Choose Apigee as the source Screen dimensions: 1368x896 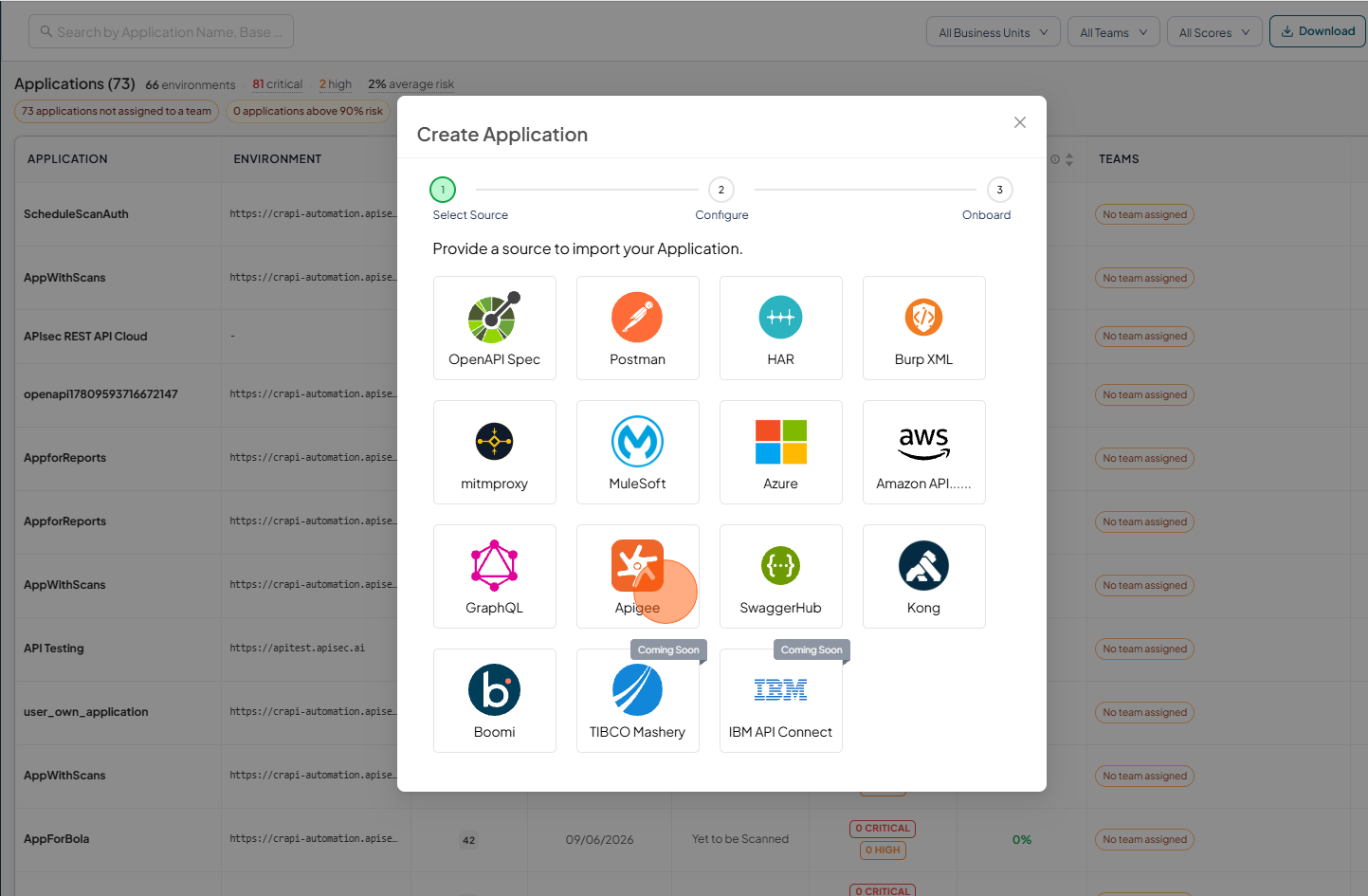point(637,576)
